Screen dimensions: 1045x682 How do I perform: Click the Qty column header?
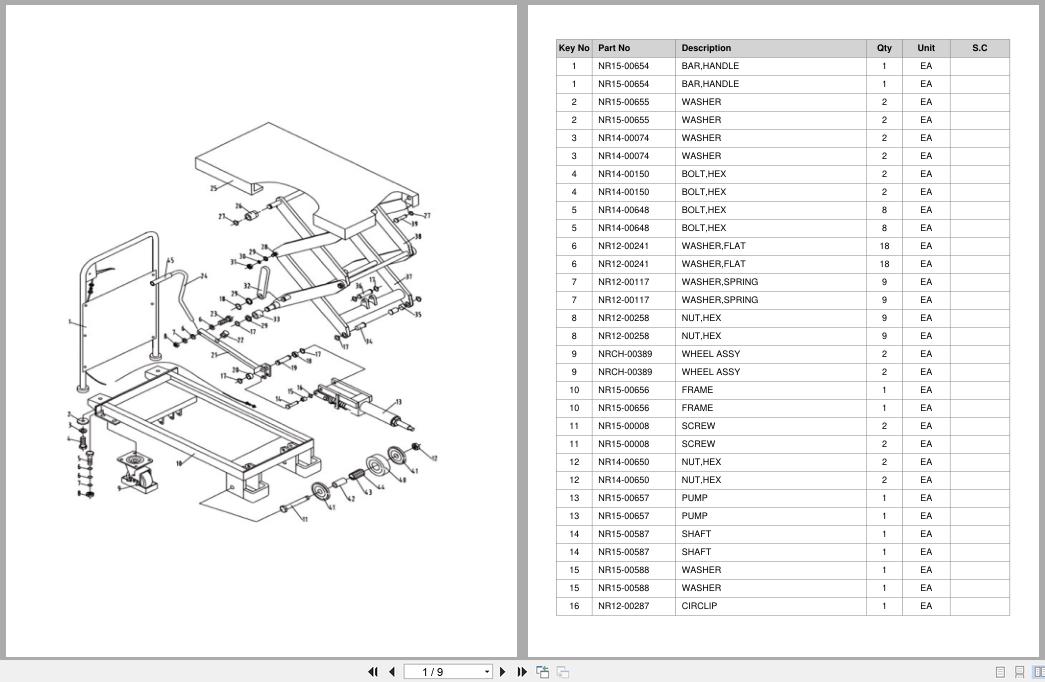pos(884,48)
